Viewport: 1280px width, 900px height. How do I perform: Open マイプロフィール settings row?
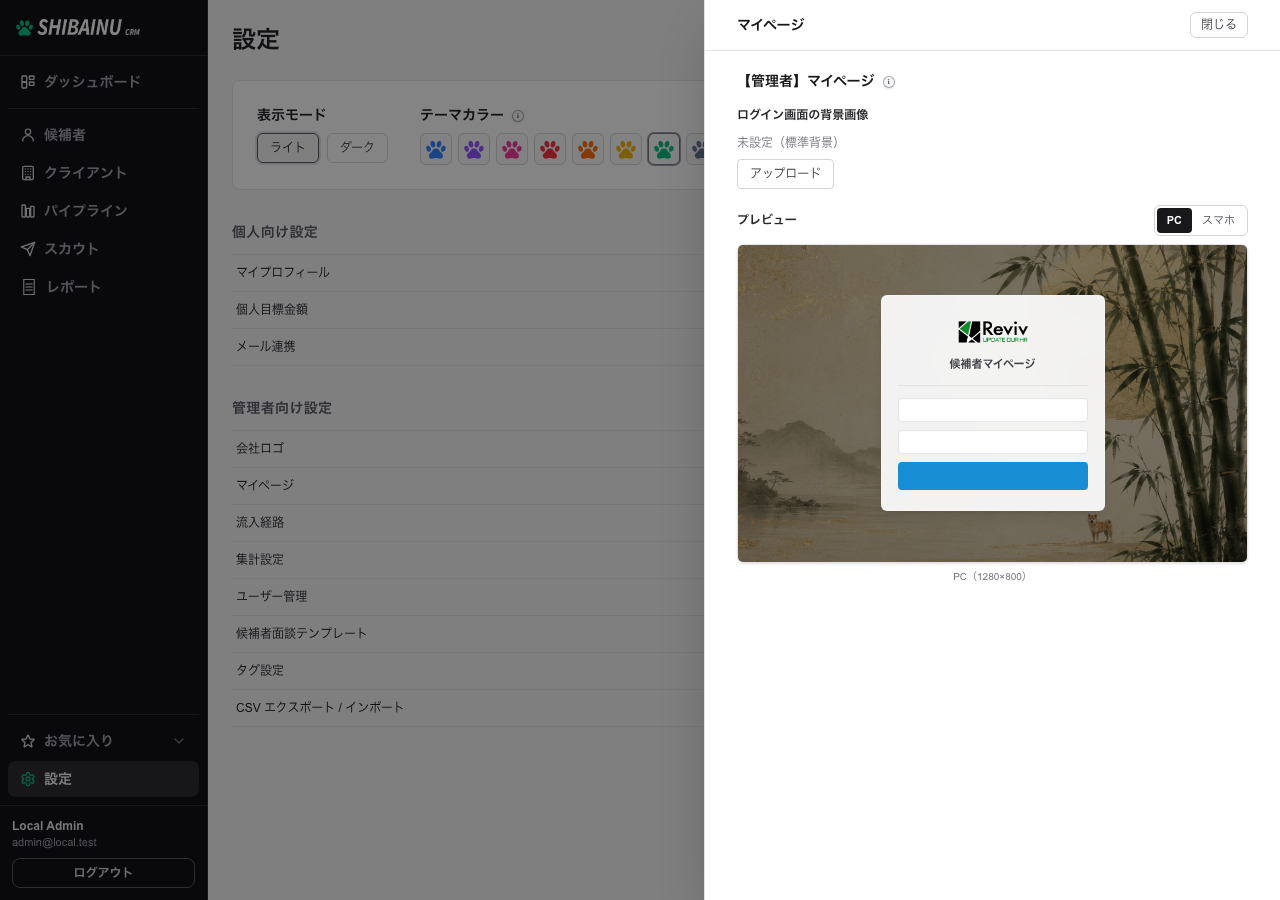pos(468,272)
